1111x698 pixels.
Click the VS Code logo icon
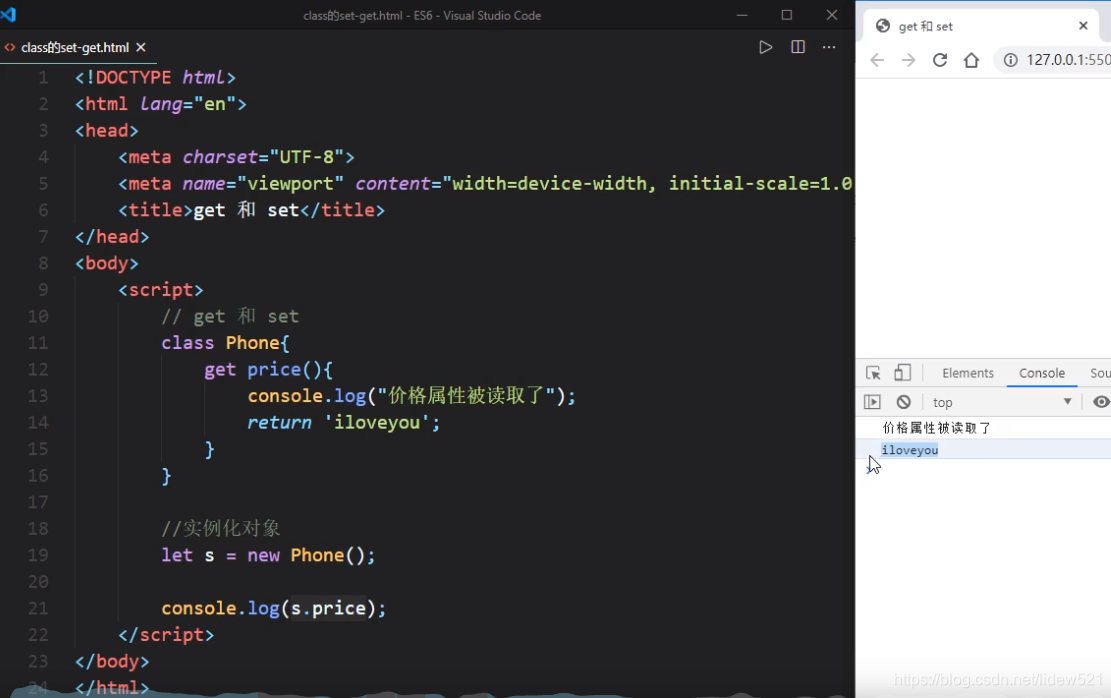point(9,14)
